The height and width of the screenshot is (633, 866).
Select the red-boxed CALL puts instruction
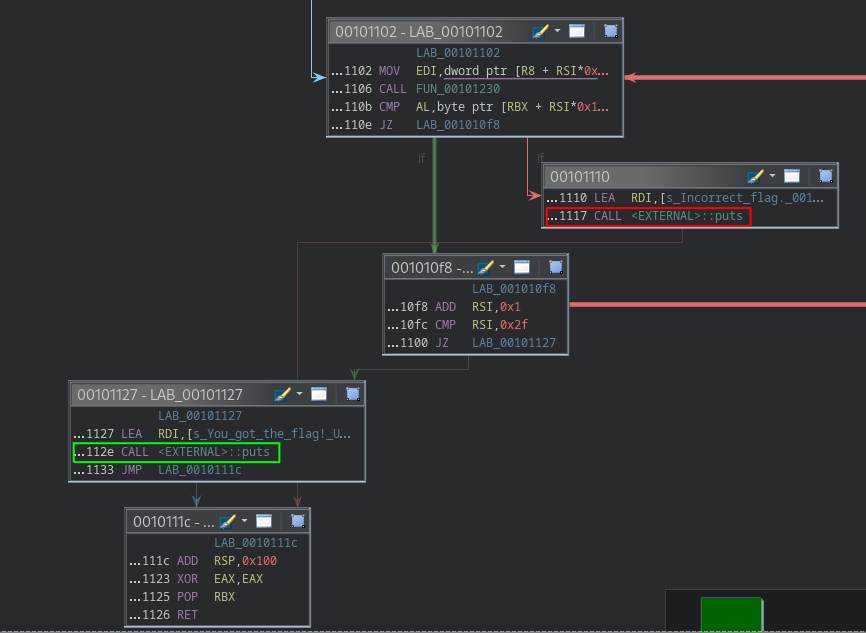click(x=648, y=216)
